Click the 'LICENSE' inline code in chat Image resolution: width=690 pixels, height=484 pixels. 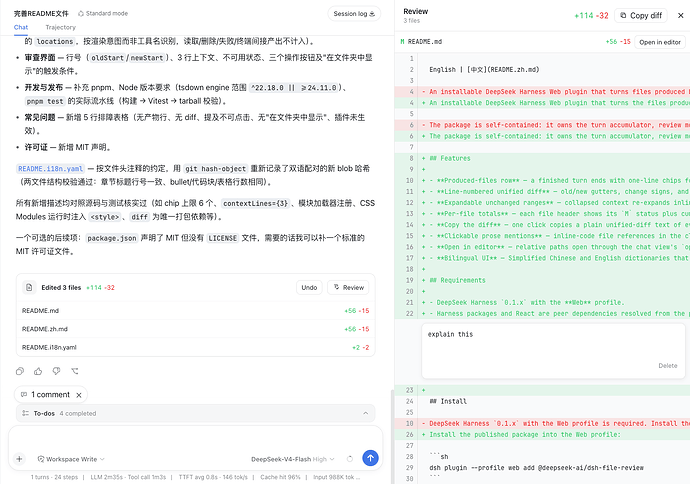(x=223, y=238)
